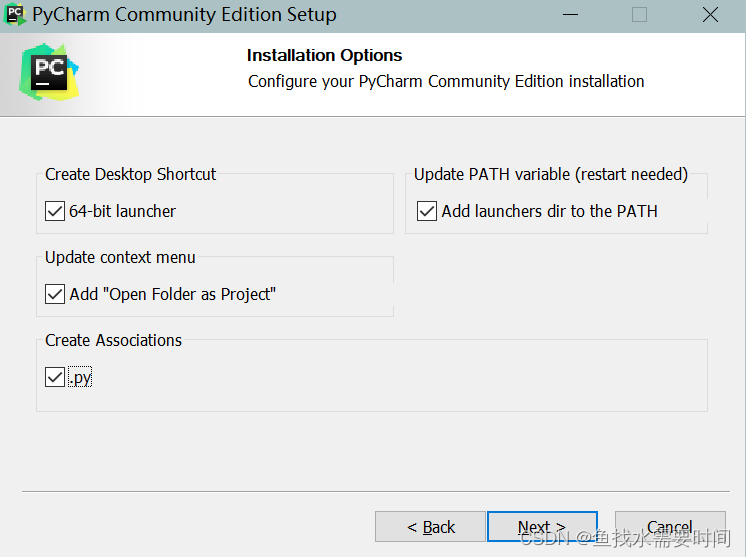This screenshot has width=746, height=557.
Task: Disable the Add "Open Folder as Project" checkbox
Action: tap(55, 294)
